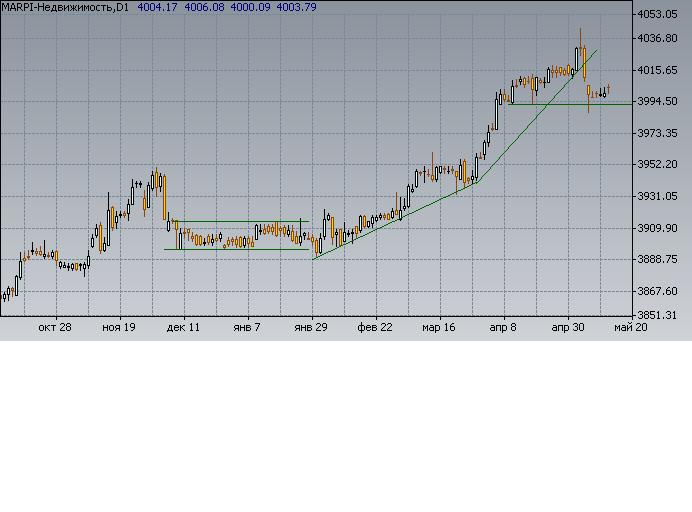Image resolution: width=692 pixels, height=512 pixels.
Task: Click the MARPI-Недвижимость,D1 chart title
Action: coord(65,7)
